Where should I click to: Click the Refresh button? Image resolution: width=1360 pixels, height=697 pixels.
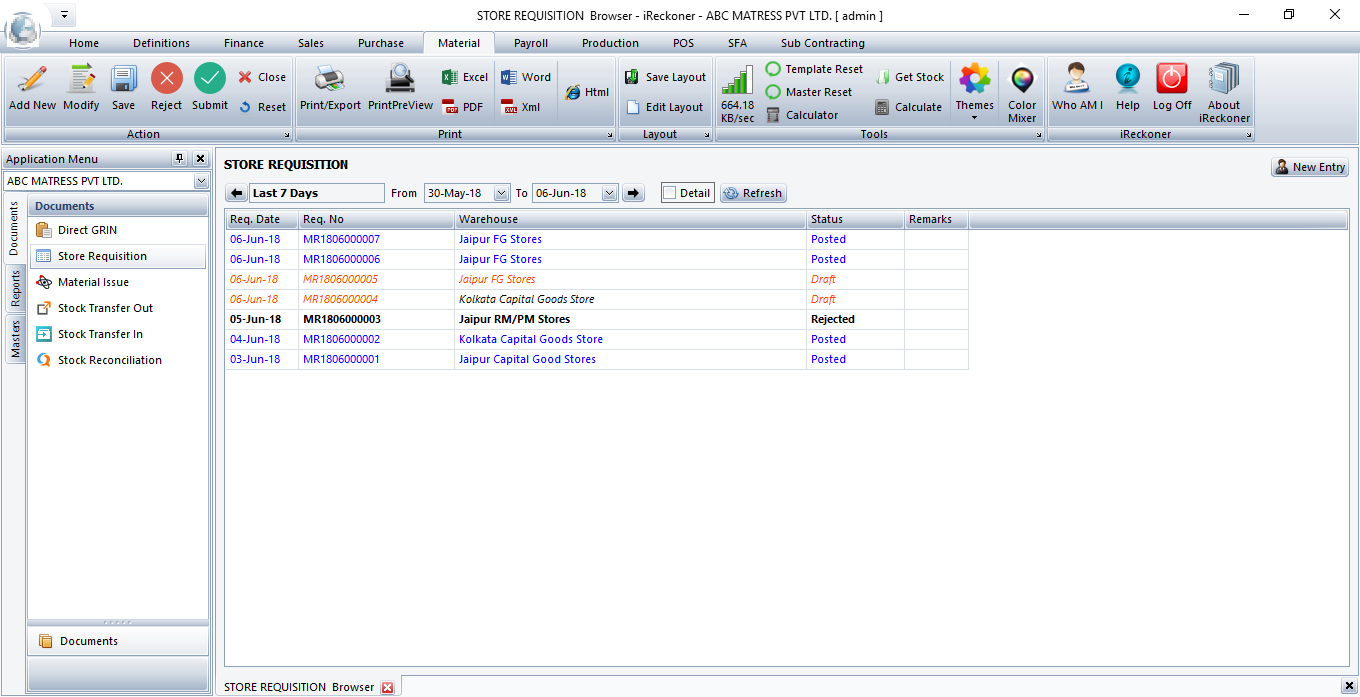[x=753, y=193]
